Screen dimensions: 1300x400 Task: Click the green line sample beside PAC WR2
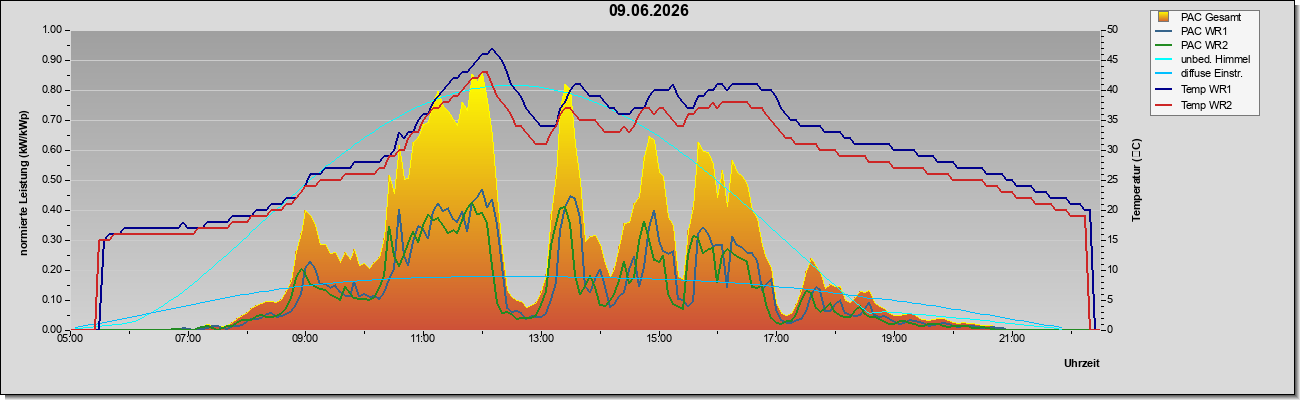1165,45
